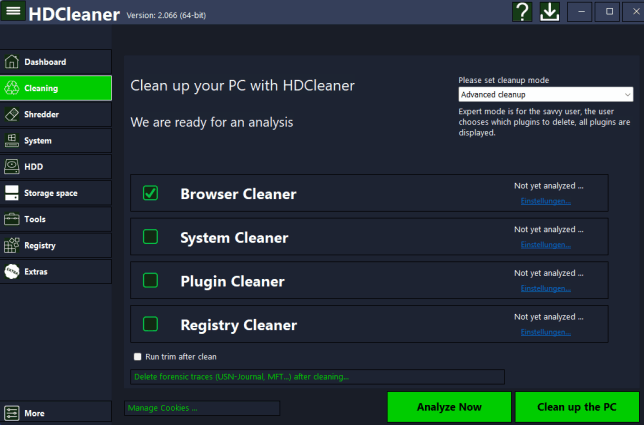644x425 pixels.
Task: Go to the Tools section
Action: point(55,219)
